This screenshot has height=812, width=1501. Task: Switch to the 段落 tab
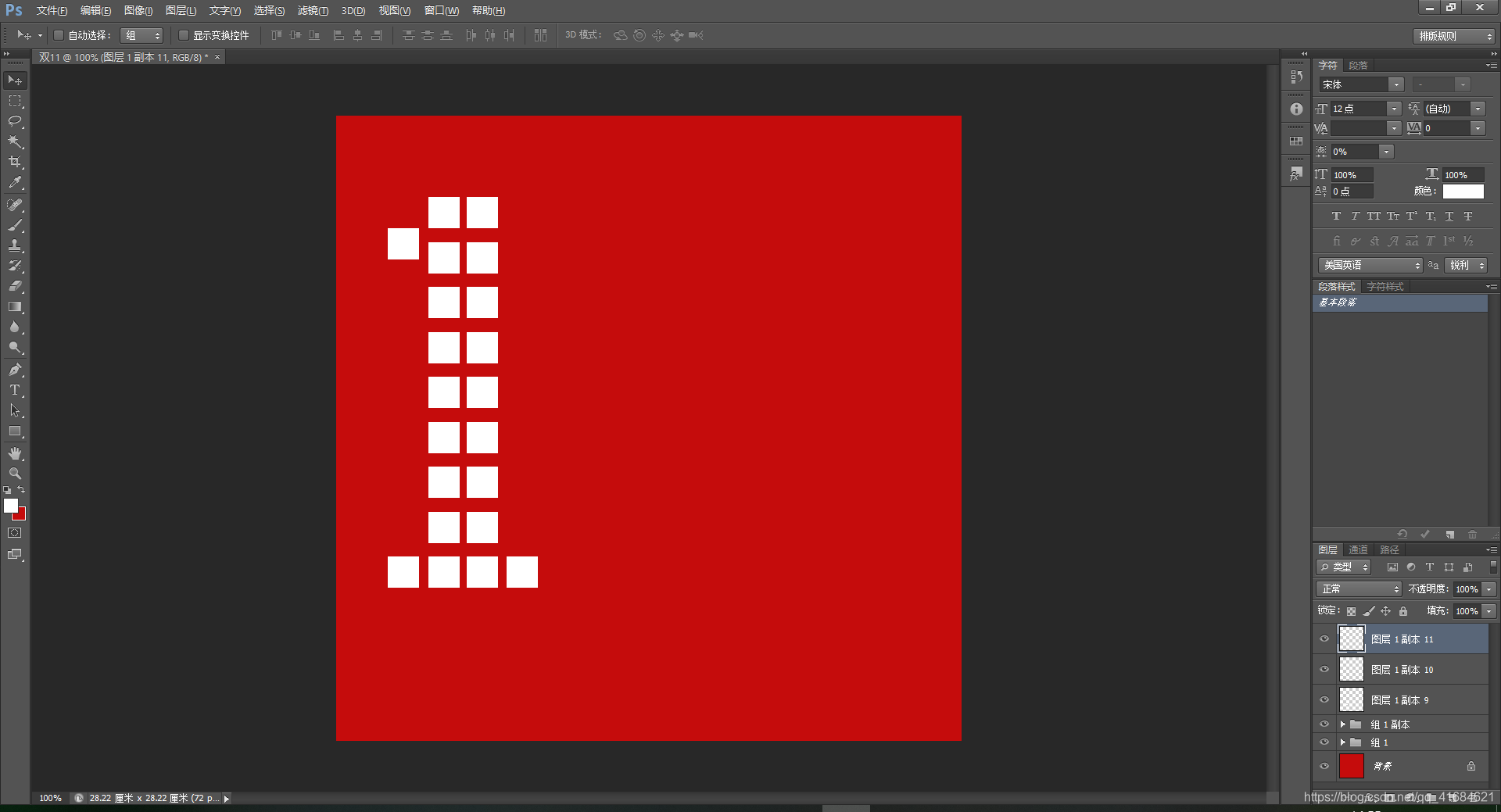(1359, 66)
